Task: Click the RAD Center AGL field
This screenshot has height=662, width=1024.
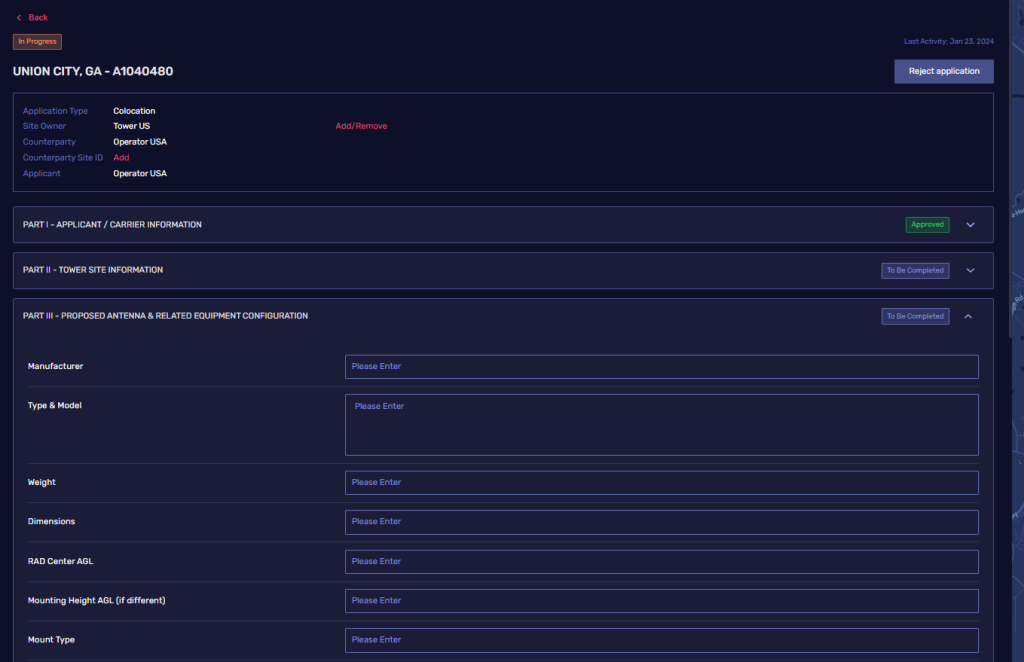Action: click(661, 562)
